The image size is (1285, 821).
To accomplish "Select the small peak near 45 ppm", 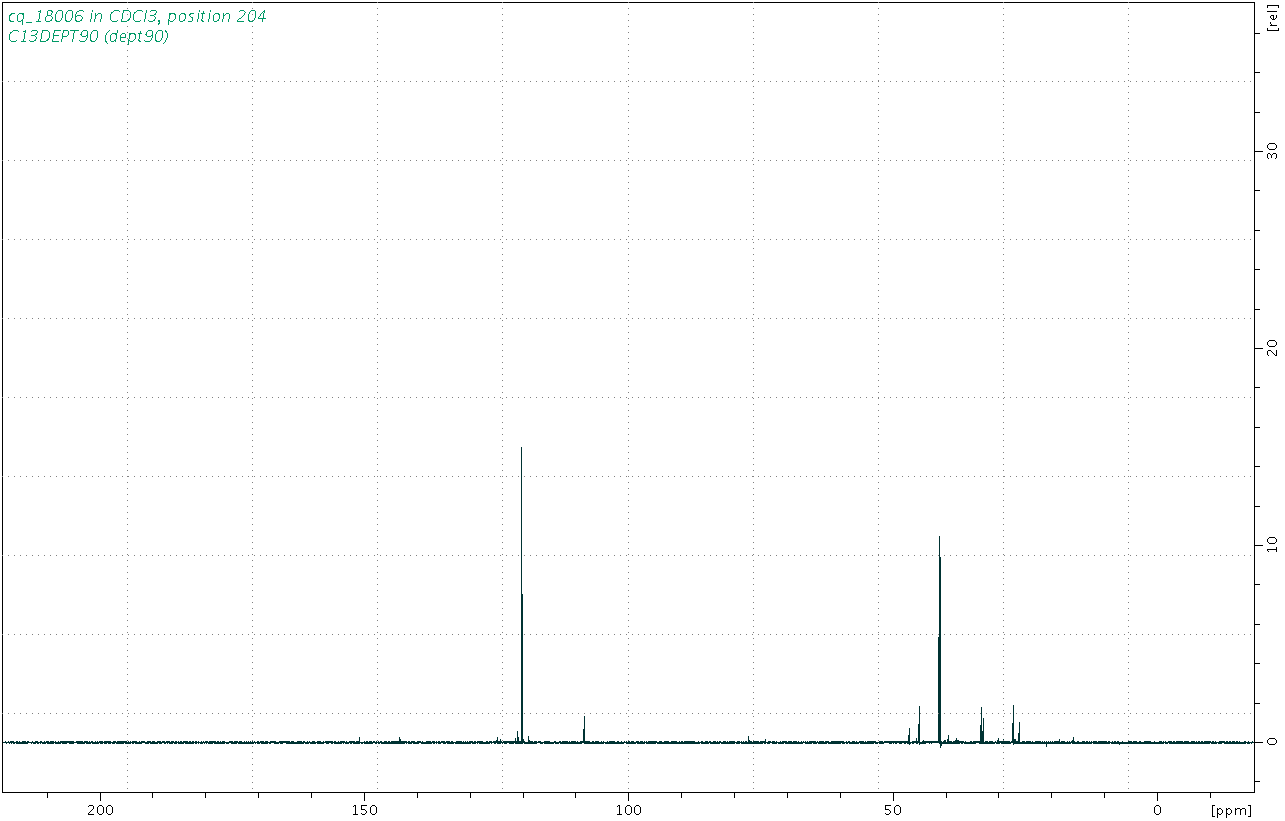I will 919,724.
